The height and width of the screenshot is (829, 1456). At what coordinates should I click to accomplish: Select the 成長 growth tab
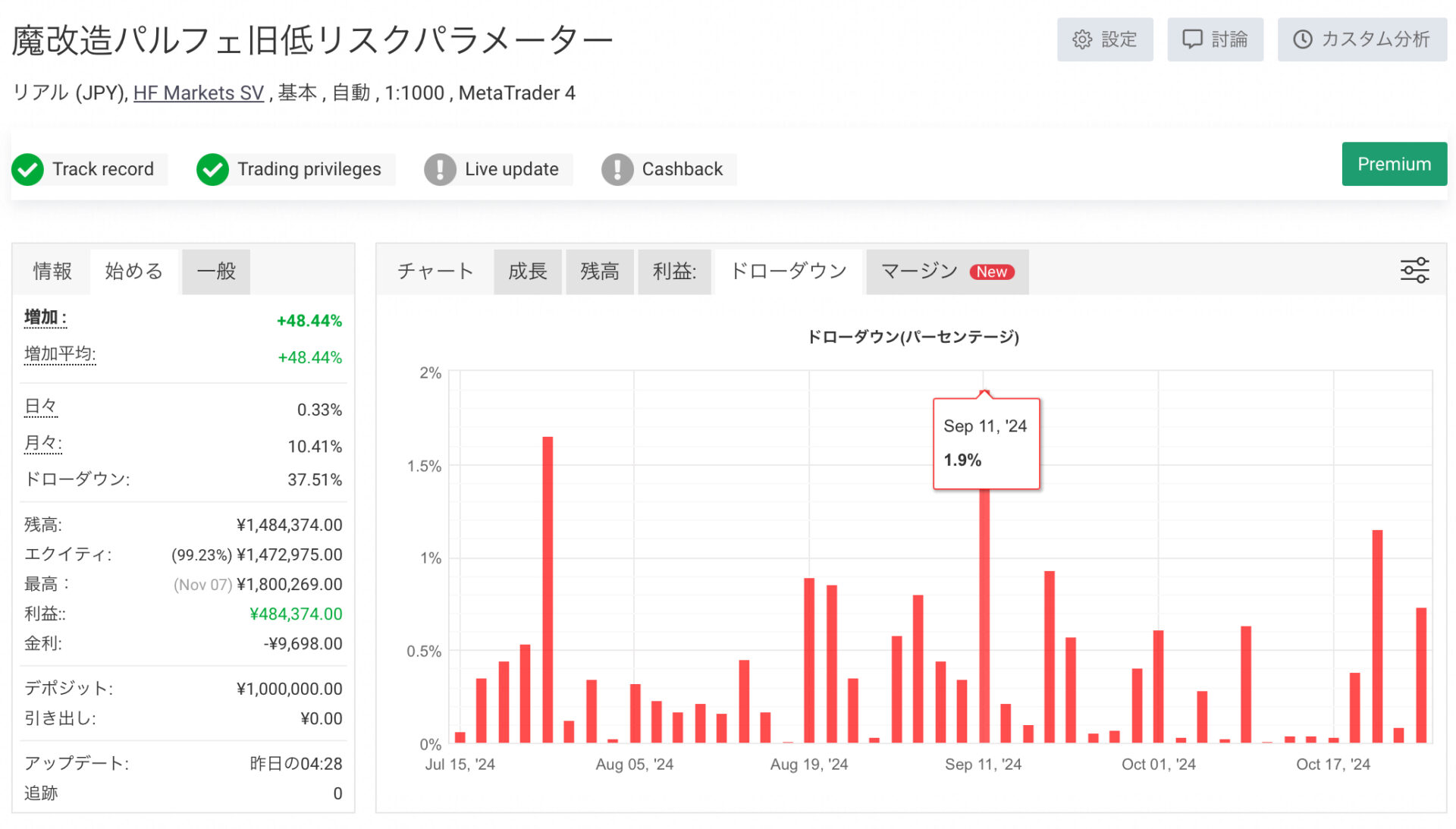point(528,272)
